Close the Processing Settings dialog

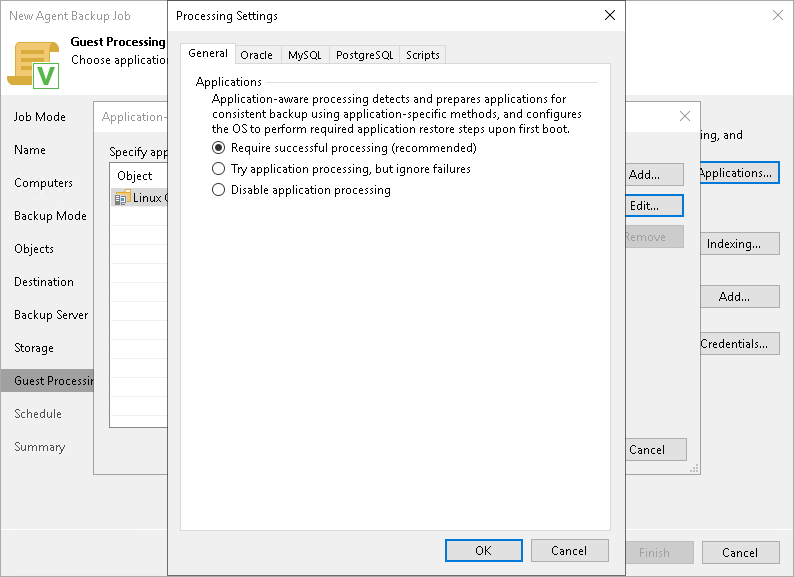610,15
